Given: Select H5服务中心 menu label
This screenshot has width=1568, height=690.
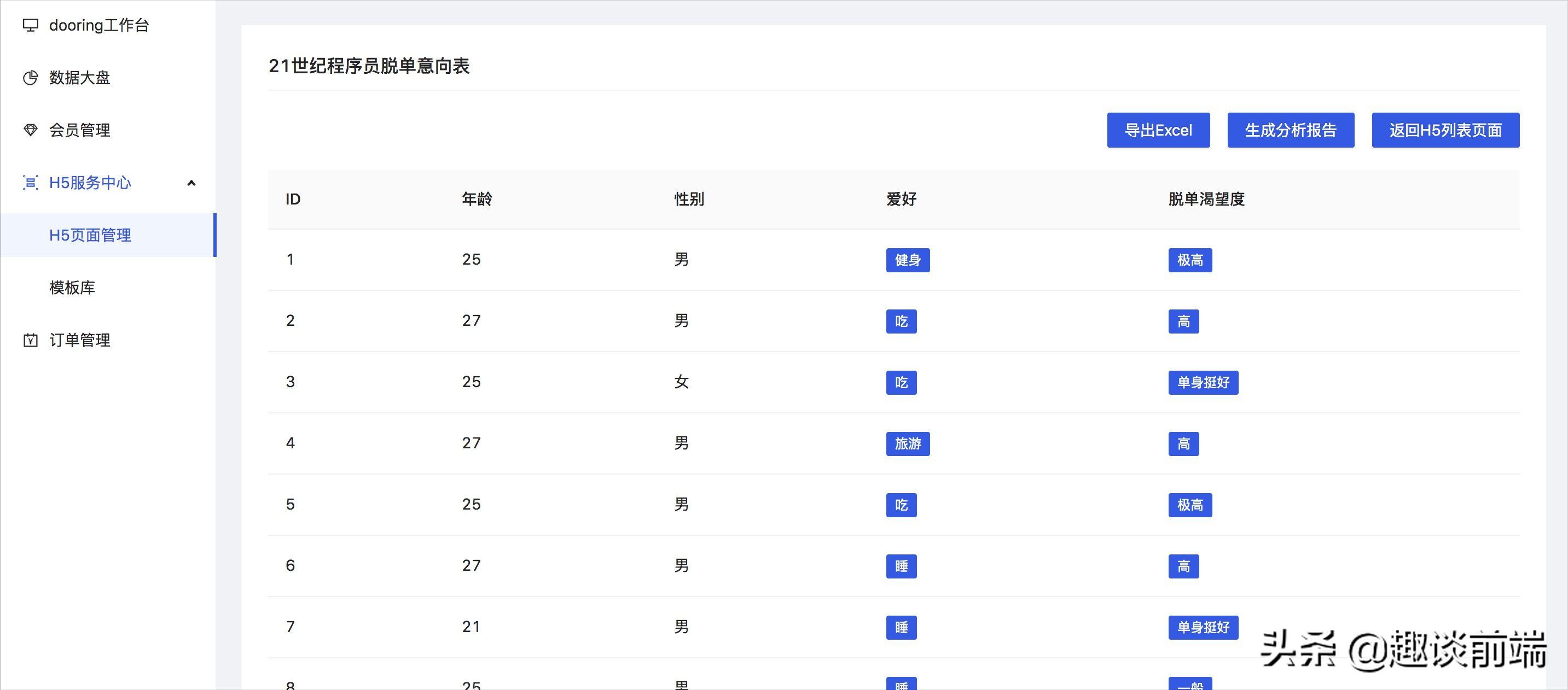Looking at the screenshot, I should pos(90,183).
